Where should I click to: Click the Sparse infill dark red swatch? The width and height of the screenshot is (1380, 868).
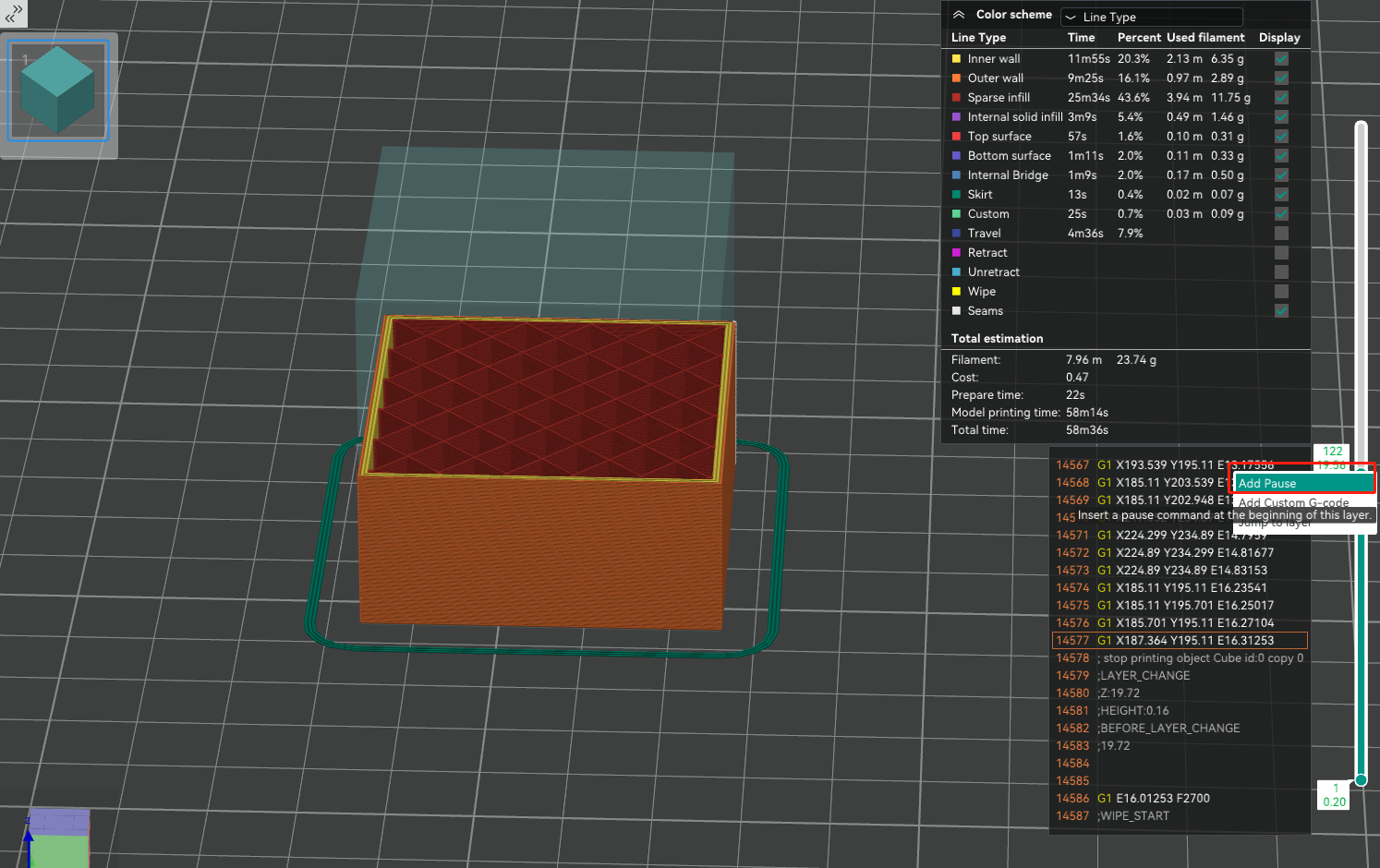pos(957,98)
